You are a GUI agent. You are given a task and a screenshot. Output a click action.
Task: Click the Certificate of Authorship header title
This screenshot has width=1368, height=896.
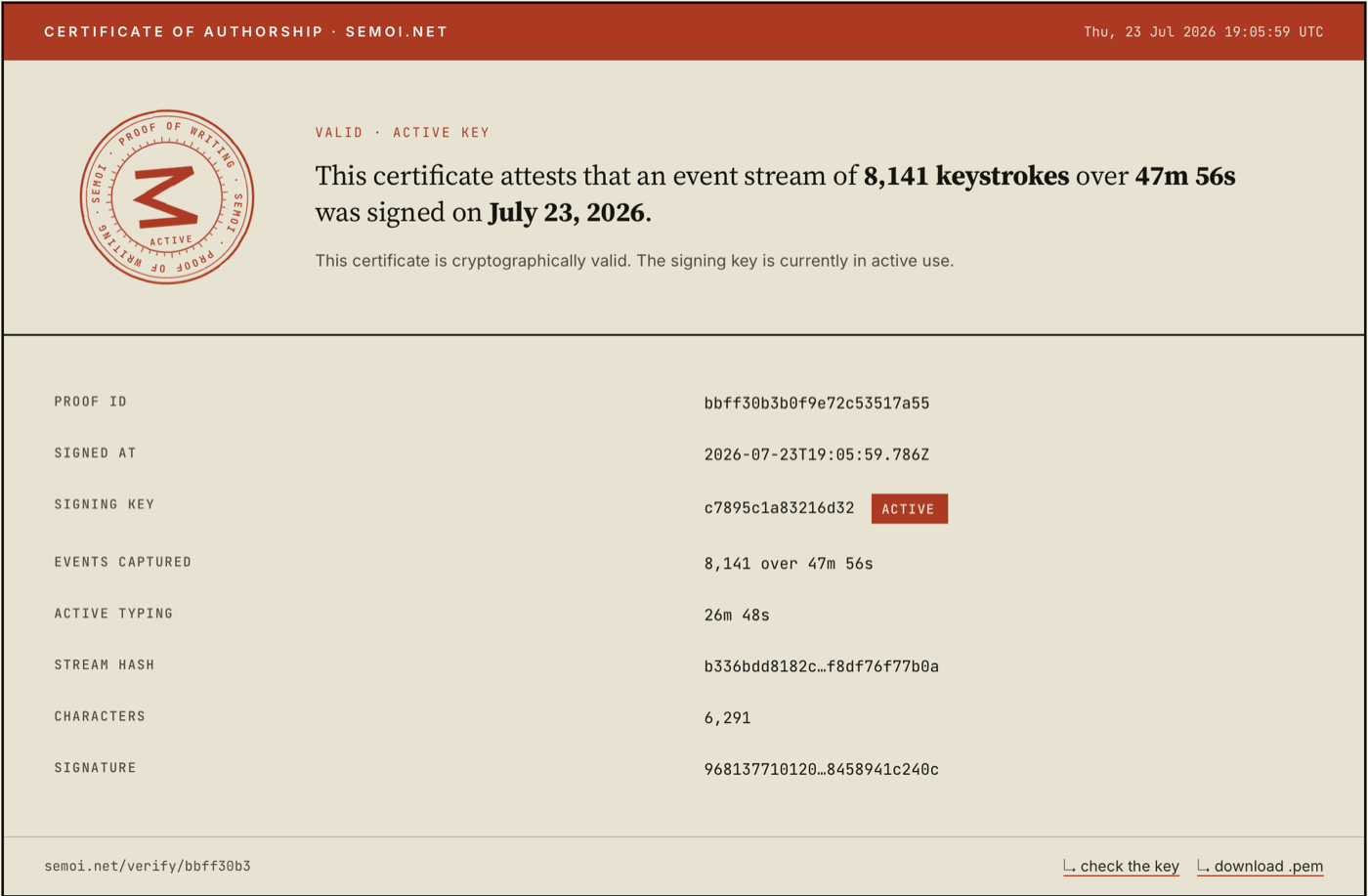click(x=246, y=31)
